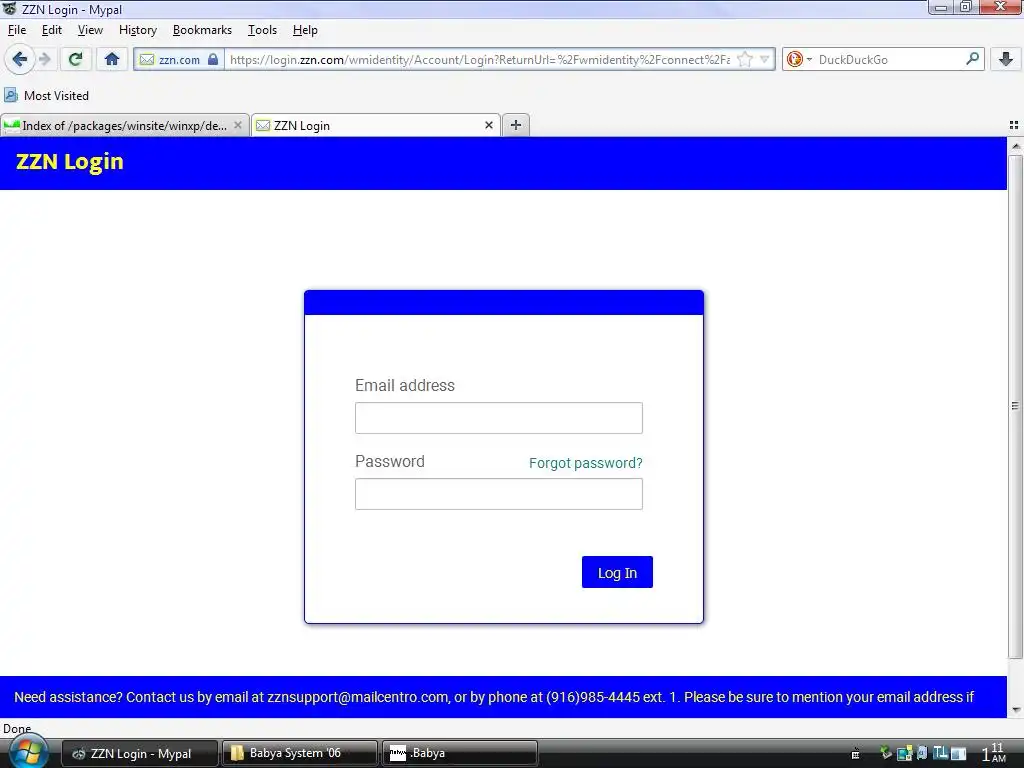Open the Downloads arrow button
This screenshot has width=1024, height=768.
1006,59
